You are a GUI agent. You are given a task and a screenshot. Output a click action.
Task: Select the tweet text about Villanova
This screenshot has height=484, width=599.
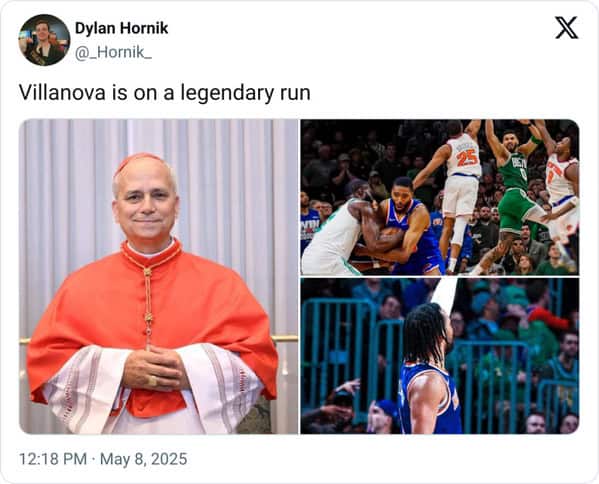coord(165,93)
